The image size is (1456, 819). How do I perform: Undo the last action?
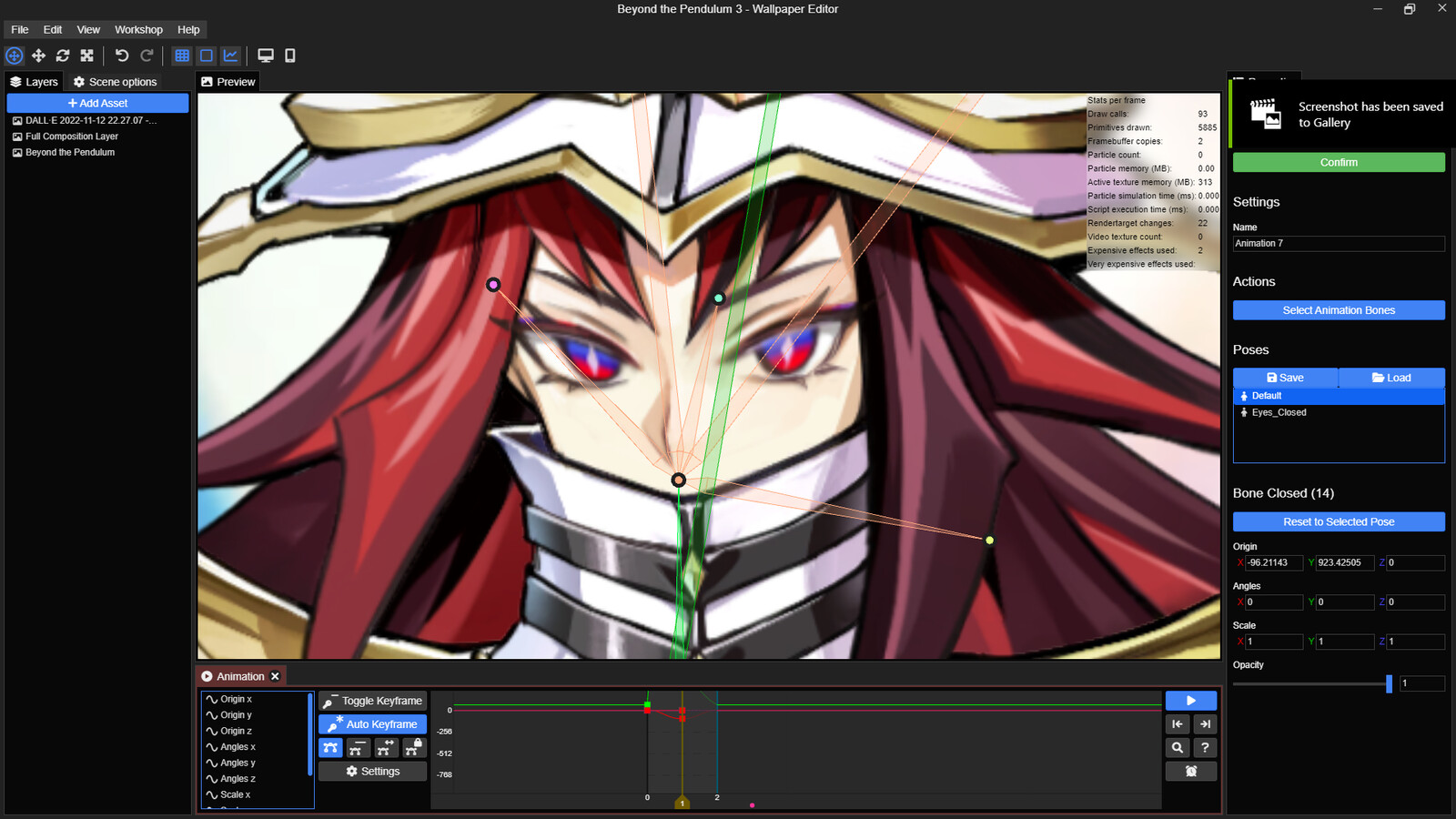(x=122, y=56)
